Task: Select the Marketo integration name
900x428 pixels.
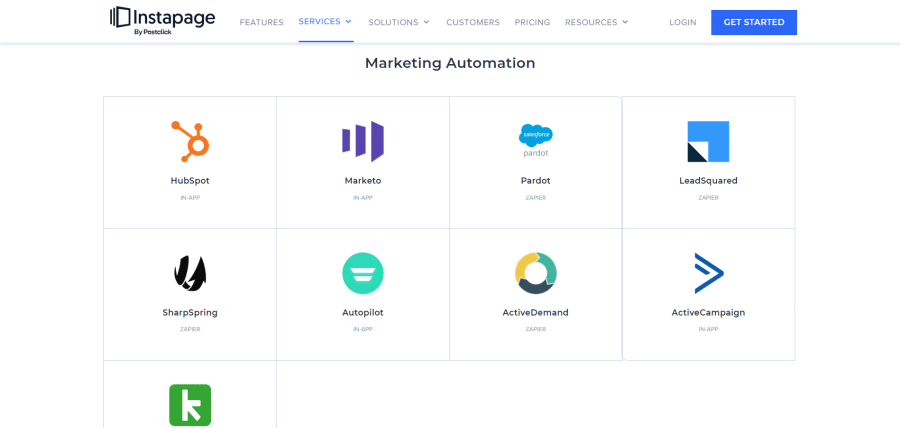Action: tap(363, 181)
